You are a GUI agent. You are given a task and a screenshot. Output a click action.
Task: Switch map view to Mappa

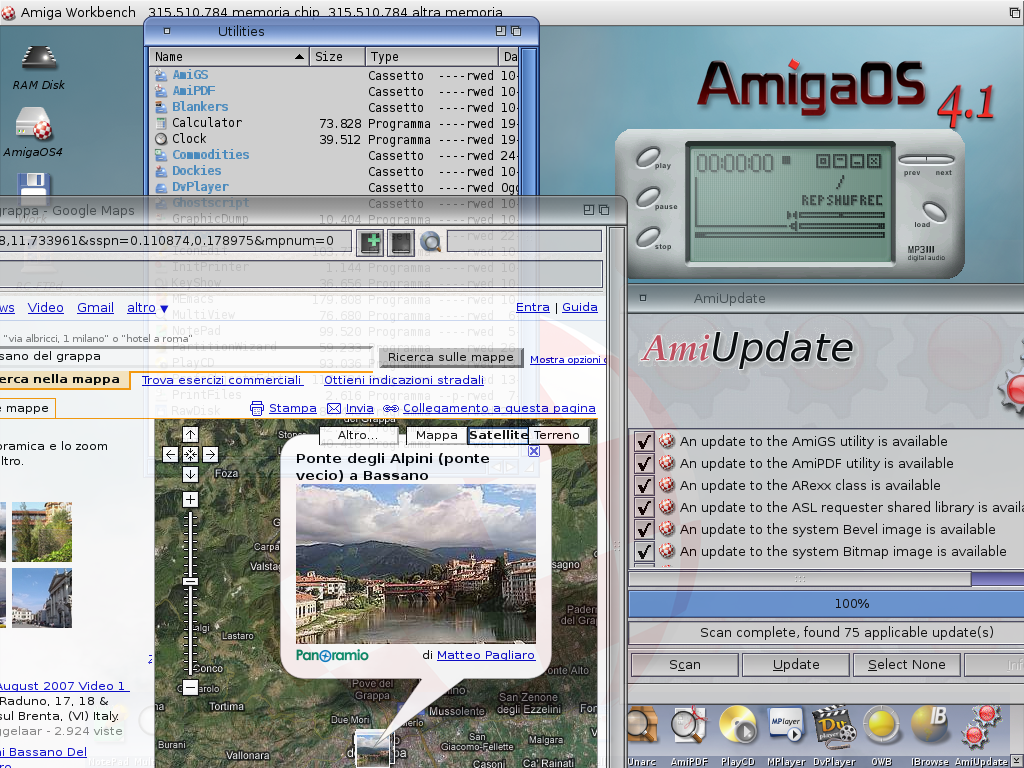pyautogui.click(x=437, y=435)
